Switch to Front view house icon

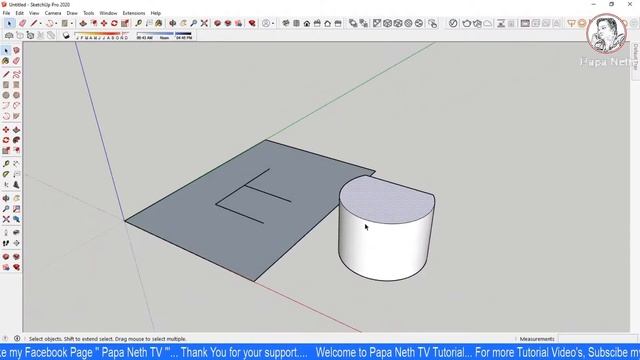point(307,23)
